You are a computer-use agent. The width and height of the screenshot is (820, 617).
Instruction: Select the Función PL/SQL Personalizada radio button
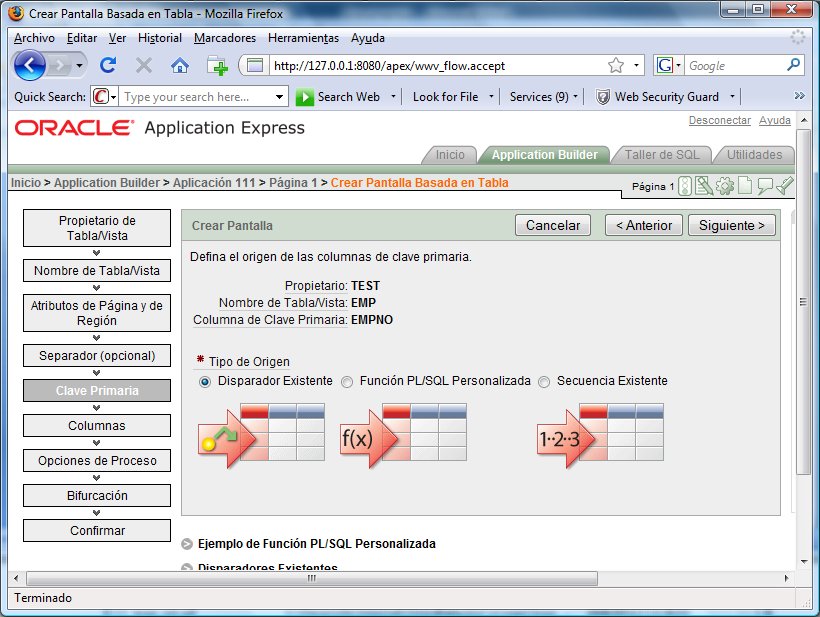click(x=347, y=382)
